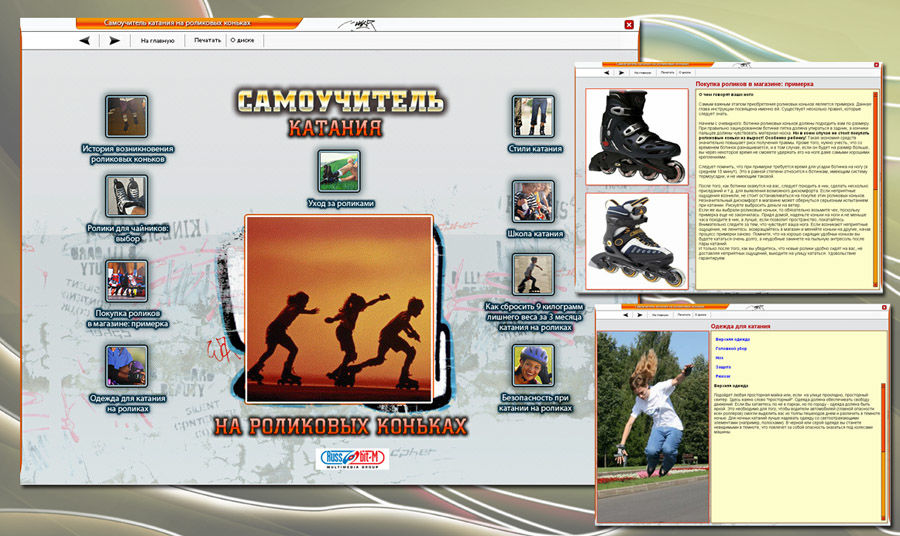Click forward arrow in Одежда для катания window
This screenshot has width=900, height=536.
click(640, 315)
